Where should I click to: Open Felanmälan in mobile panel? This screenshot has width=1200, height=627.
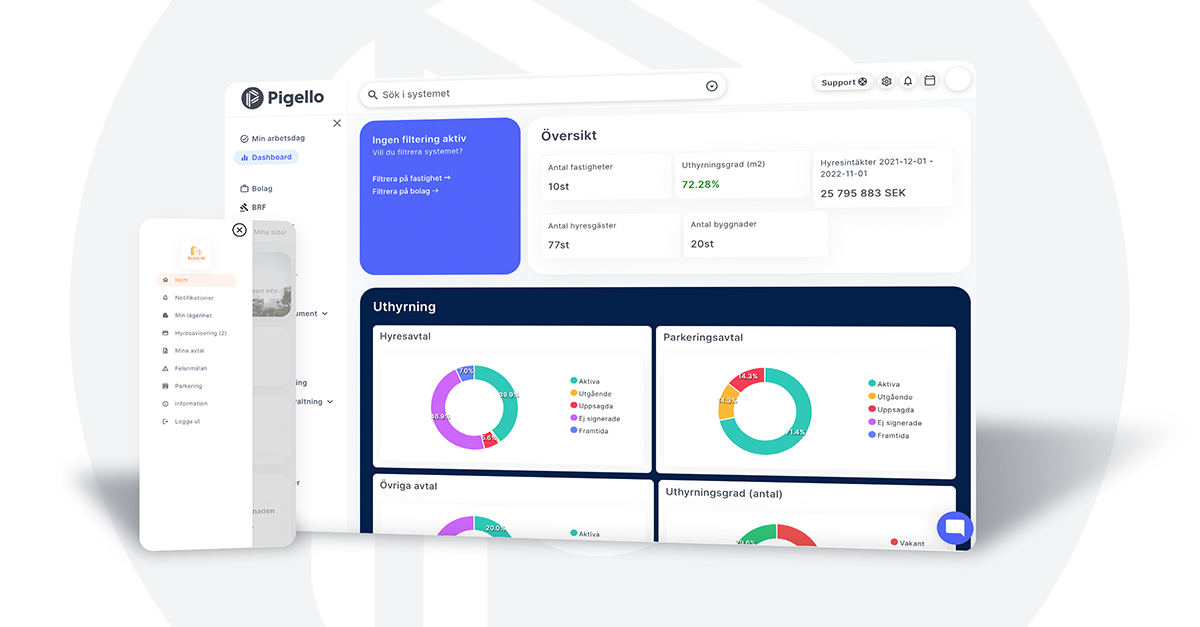(191, 368)
